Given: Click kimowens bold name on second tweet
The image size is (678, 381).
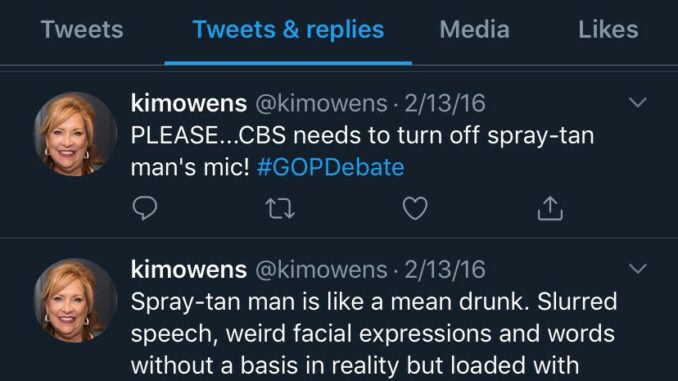Looking at the screenshot, I should 189,269.
